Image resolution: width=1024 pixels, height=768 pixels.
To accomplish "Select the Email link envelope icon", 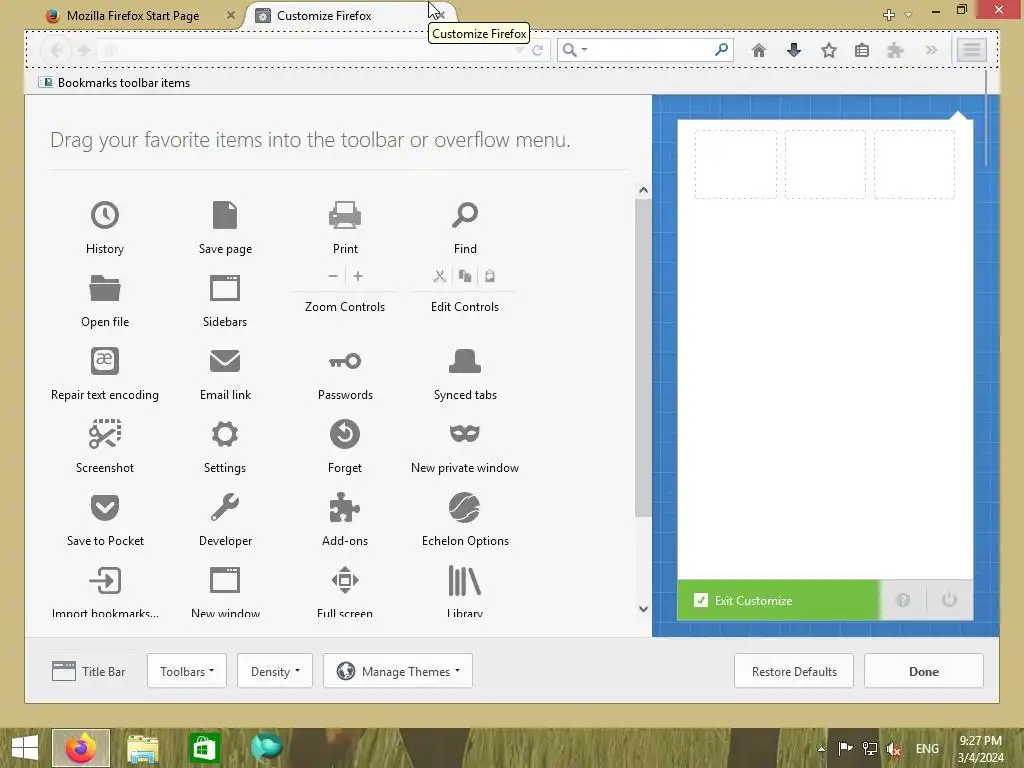I will click(225, 360).
